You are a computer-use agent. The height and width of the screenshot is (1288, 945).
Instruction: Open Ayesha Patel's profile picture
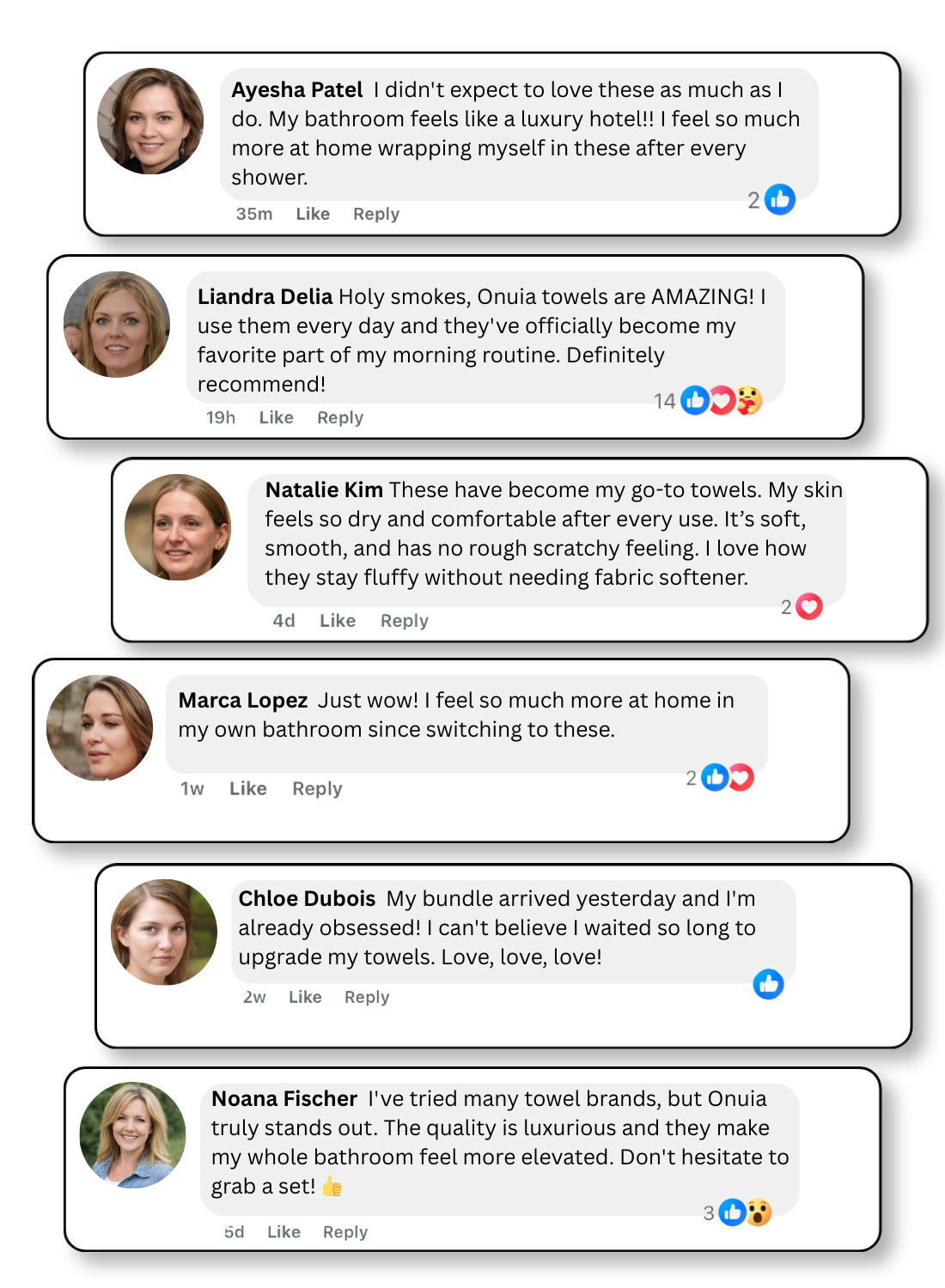pyautogui.click(x=150, y=121)
